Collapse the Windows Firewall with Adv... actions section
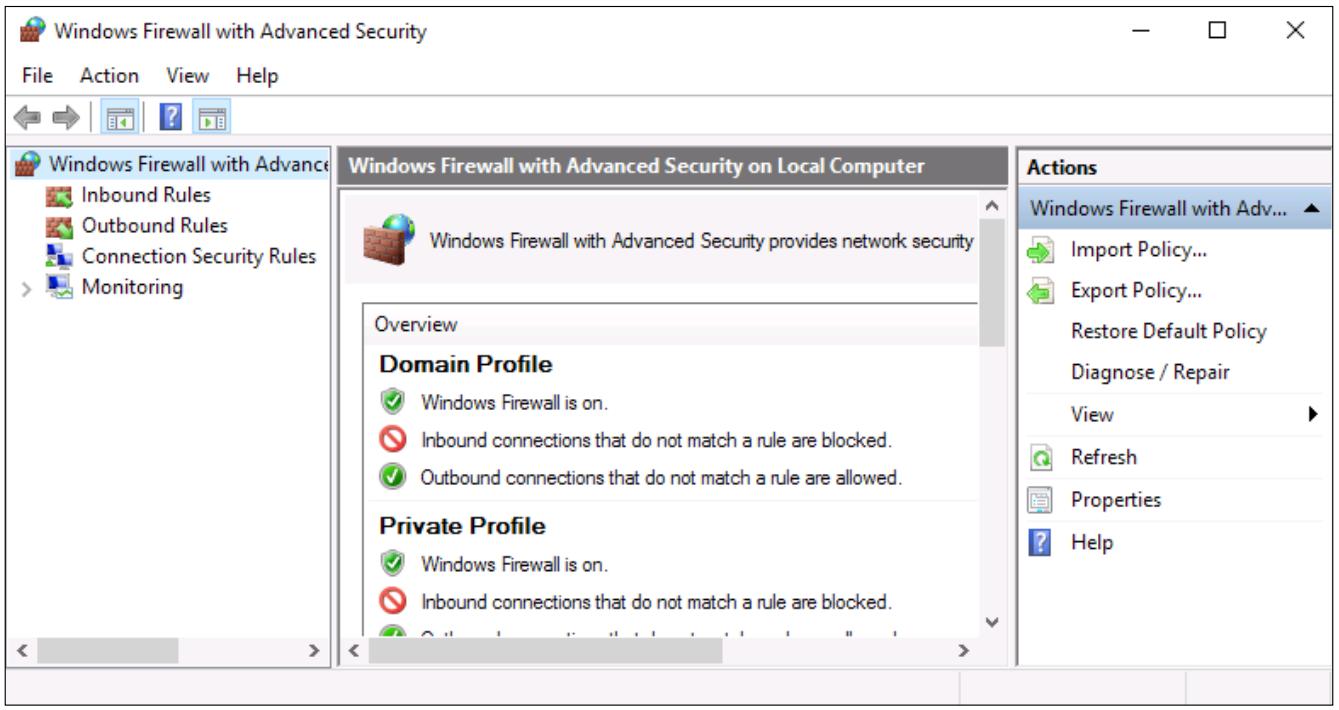Viewport: 1339px width, 710px height. pyautogui.click(x=1311, y=209)
